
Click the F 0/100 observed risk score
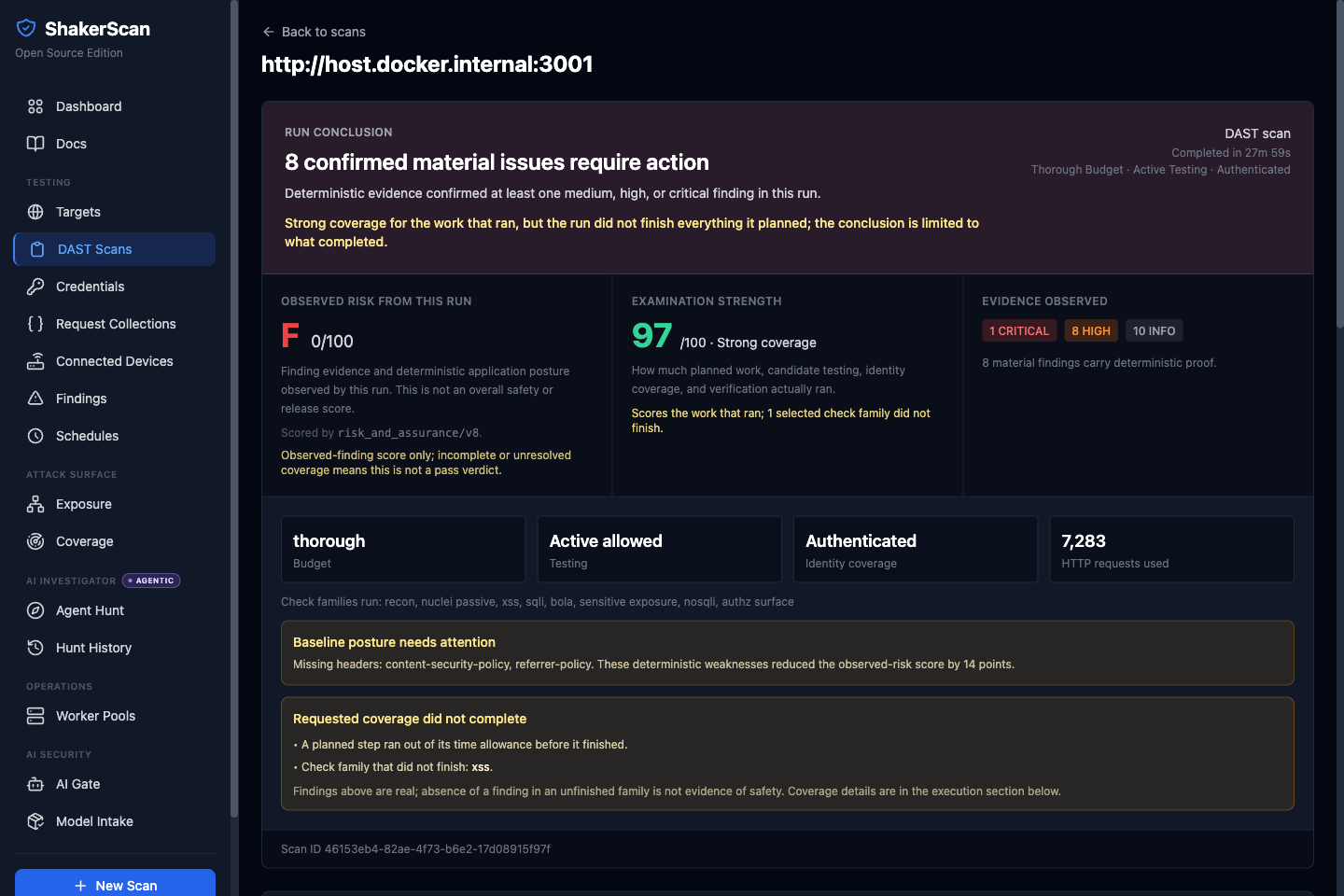point(317,336)
